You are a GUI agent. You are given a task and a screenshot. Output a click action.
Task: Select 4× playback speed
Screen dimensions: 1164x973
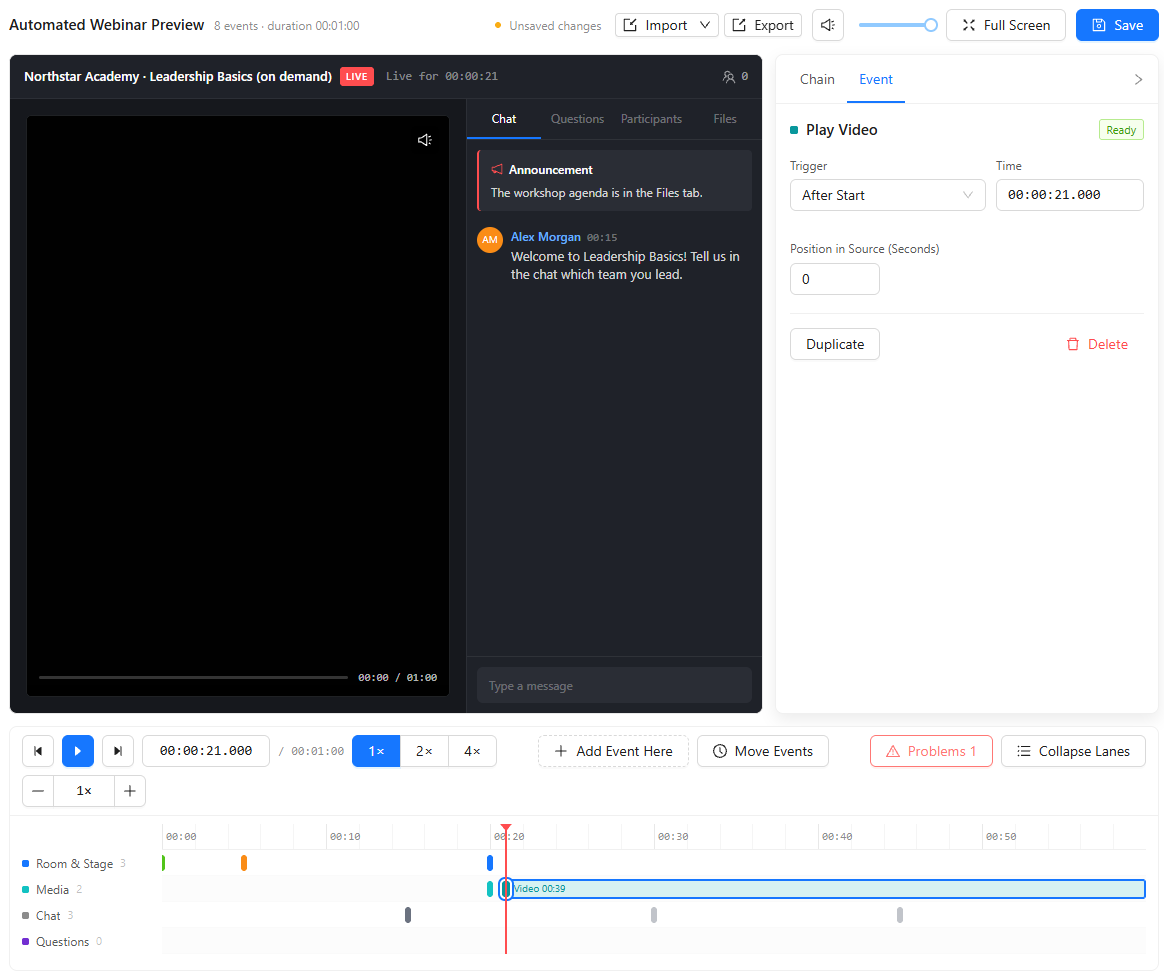(x=472, y=751)
